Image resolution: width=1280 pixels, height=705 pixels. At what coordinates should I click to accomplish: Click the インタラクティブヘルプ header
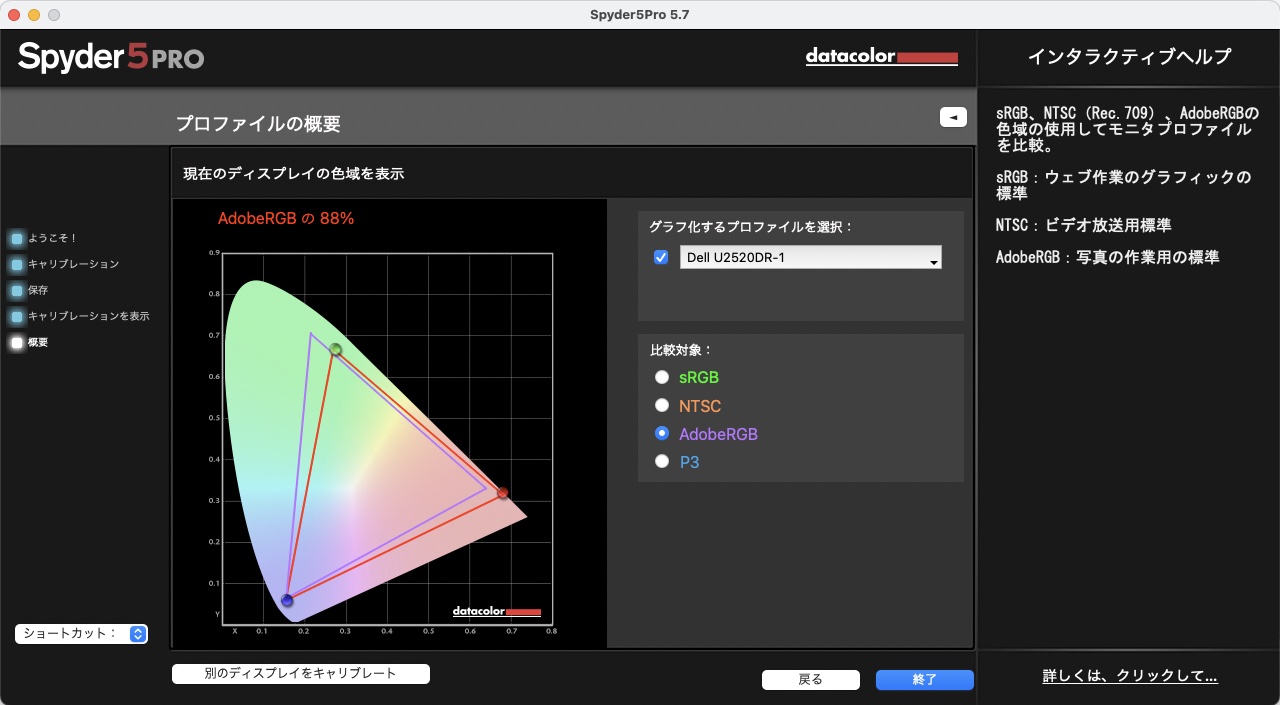pyautogui.click(x=1130, y=56)
